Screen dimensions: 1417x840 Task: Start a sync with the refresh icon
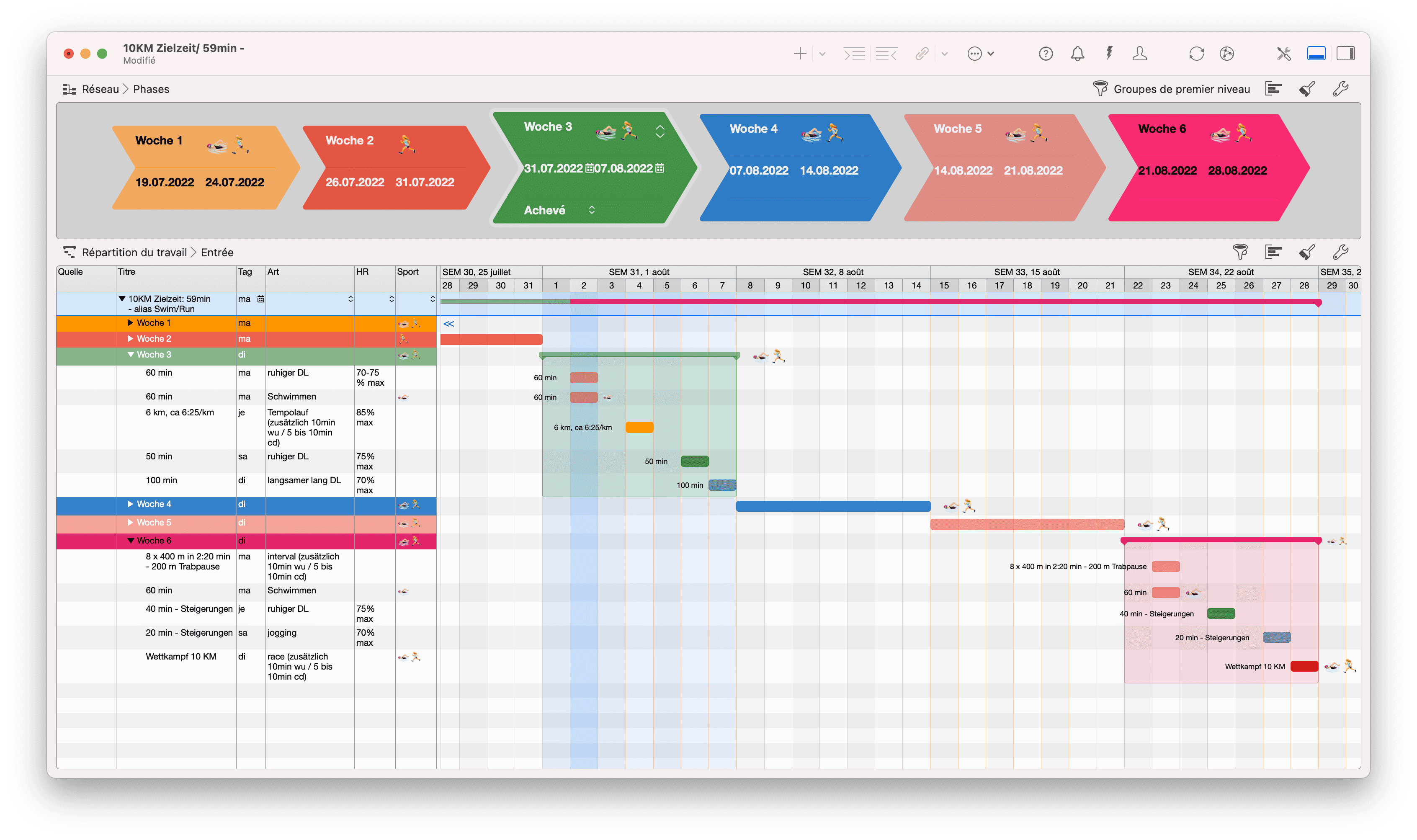(x=1196, y=53)
